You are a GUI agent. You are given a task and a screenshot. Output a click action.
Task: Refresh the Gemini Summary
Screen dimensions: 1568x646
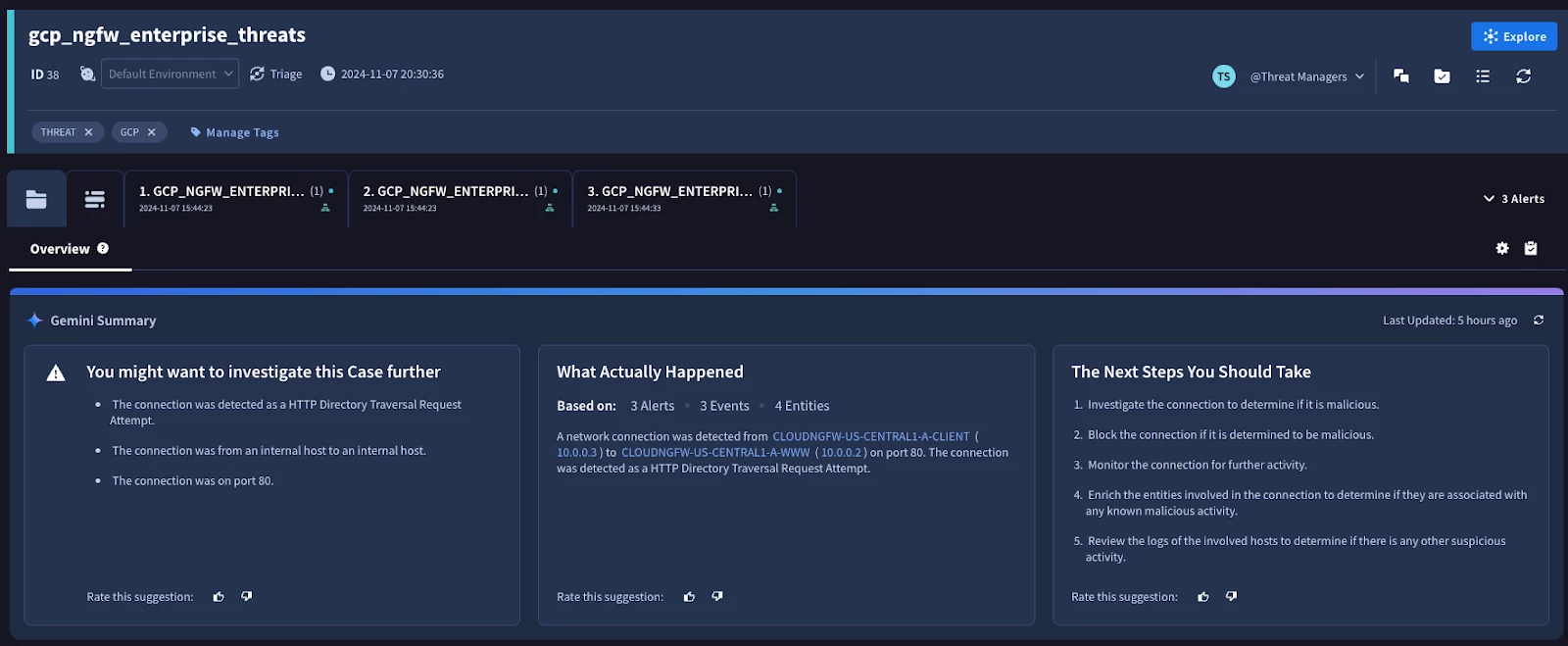pyautogui.click(x=1539, y=321)
